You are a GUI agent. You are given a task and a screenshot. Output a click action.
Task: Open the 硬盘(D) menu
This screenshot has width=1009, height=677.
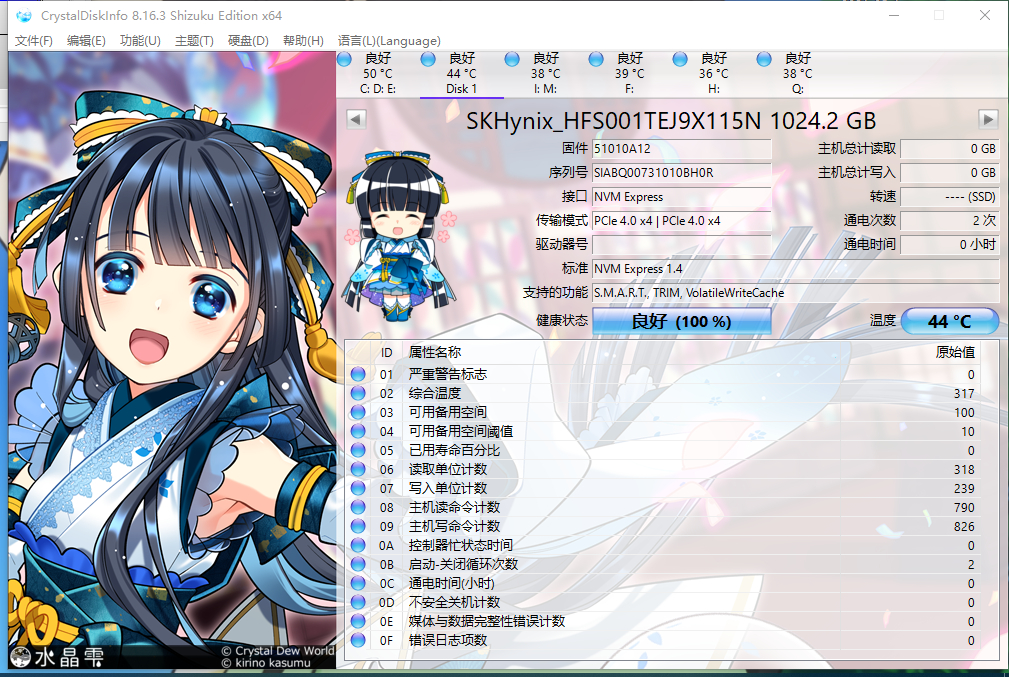tap(248, 41)
